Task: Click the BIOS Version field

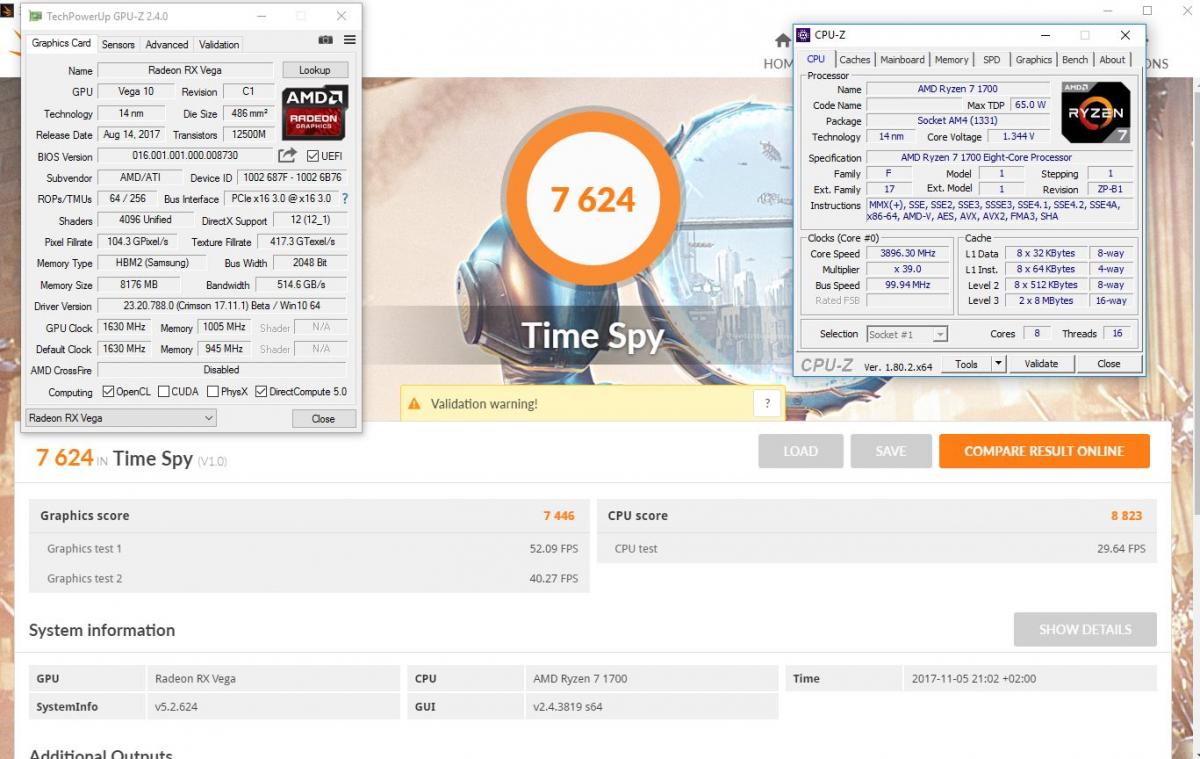Action: point(185,156)
